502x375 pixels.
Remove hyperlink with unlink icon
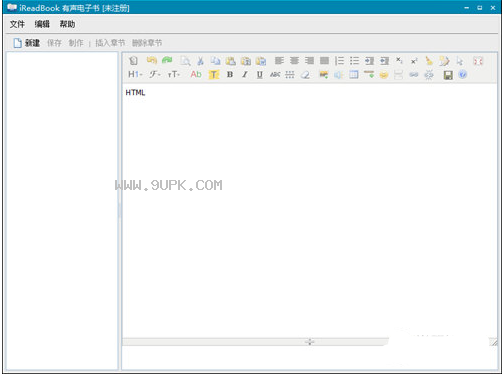tap(429, 75)
